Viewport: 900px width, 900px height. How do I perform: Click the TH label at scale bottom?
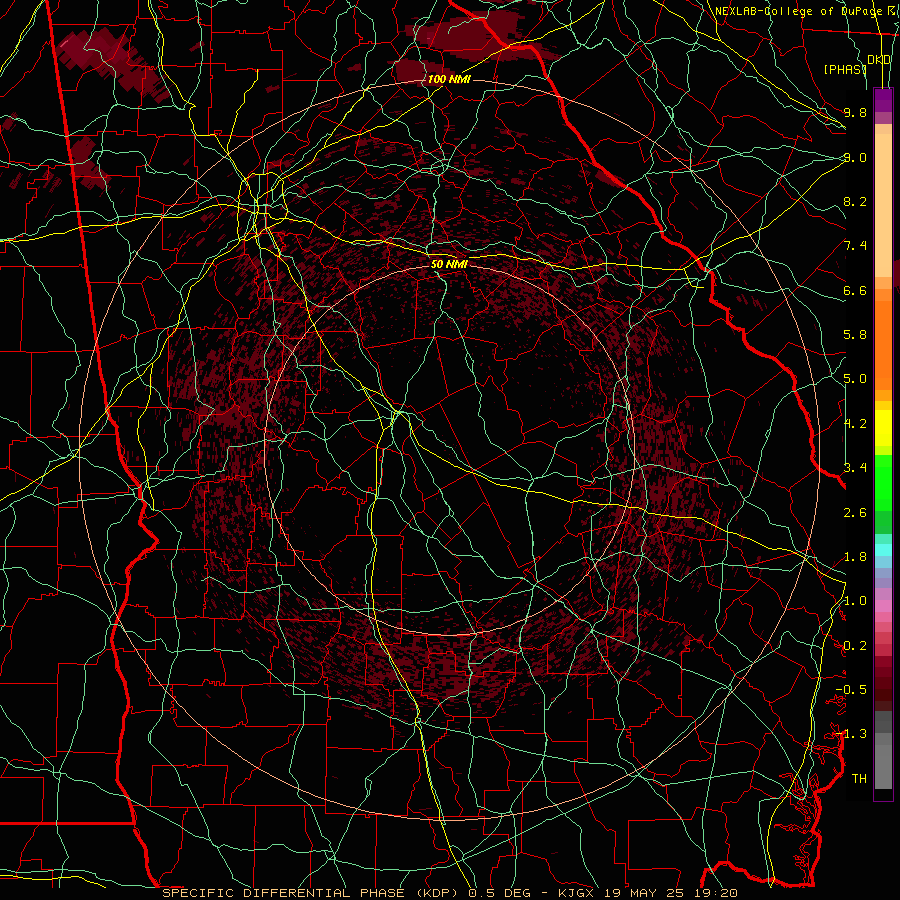pyautogui.click(x=859, y=779)
